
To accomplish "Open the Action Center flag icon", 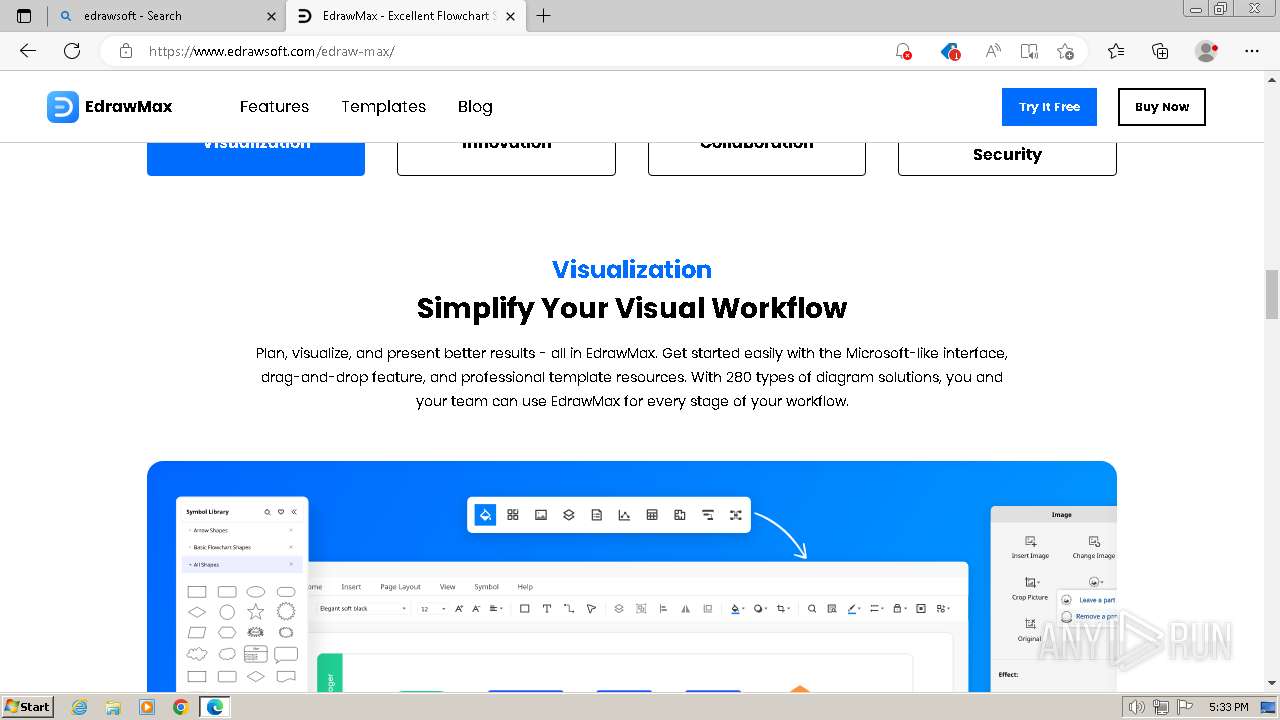I will pos(1184,707).
